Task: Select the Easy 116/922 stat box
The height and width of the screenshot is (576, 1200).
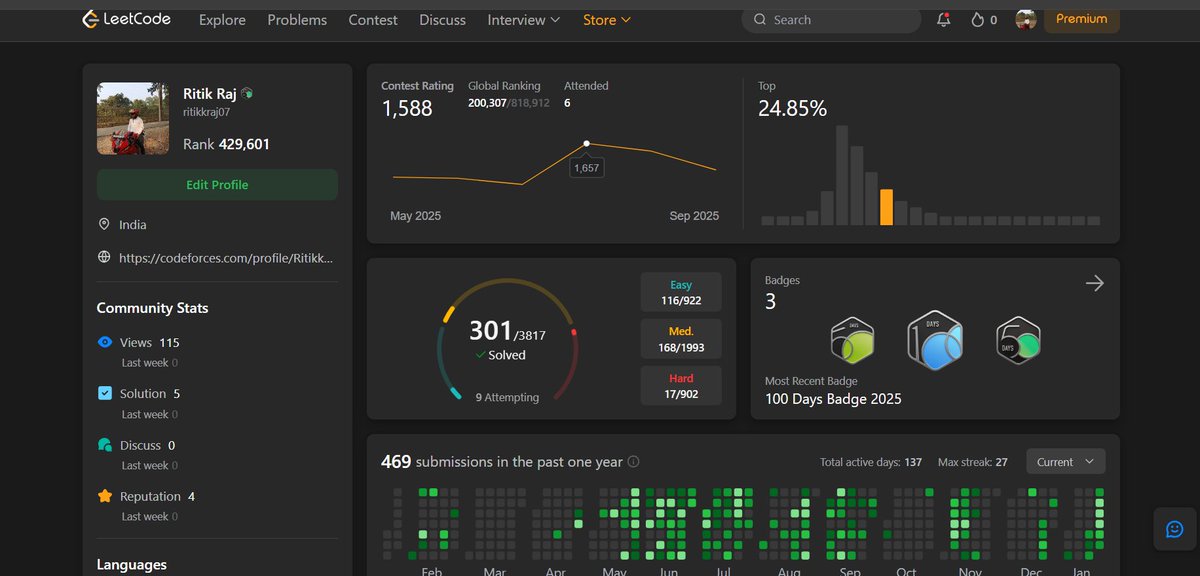Action: point(681,292)
